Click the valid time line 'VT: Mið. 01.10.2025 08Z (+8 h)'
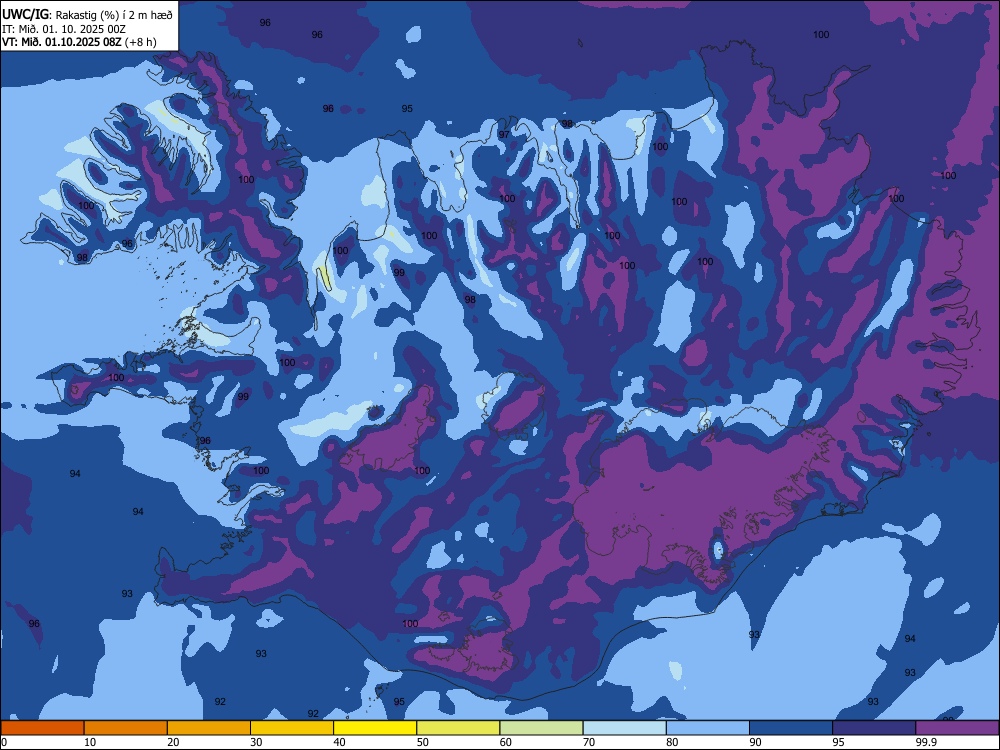 tap(79, 42)
